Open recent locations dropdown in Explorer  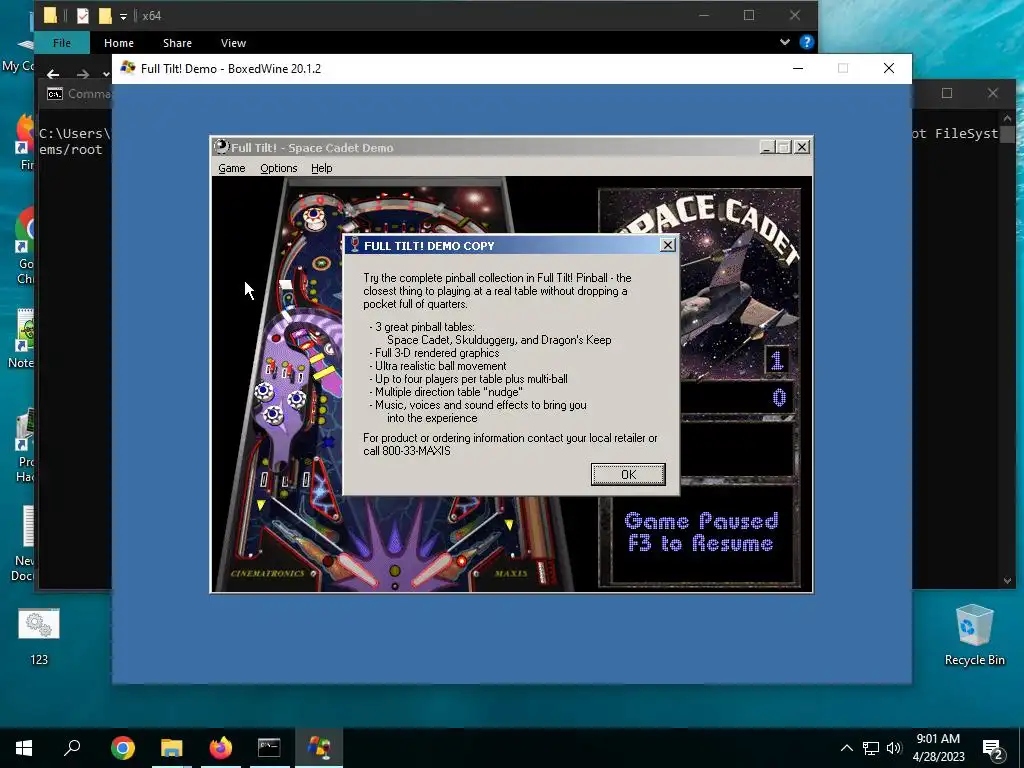point(106,74)
